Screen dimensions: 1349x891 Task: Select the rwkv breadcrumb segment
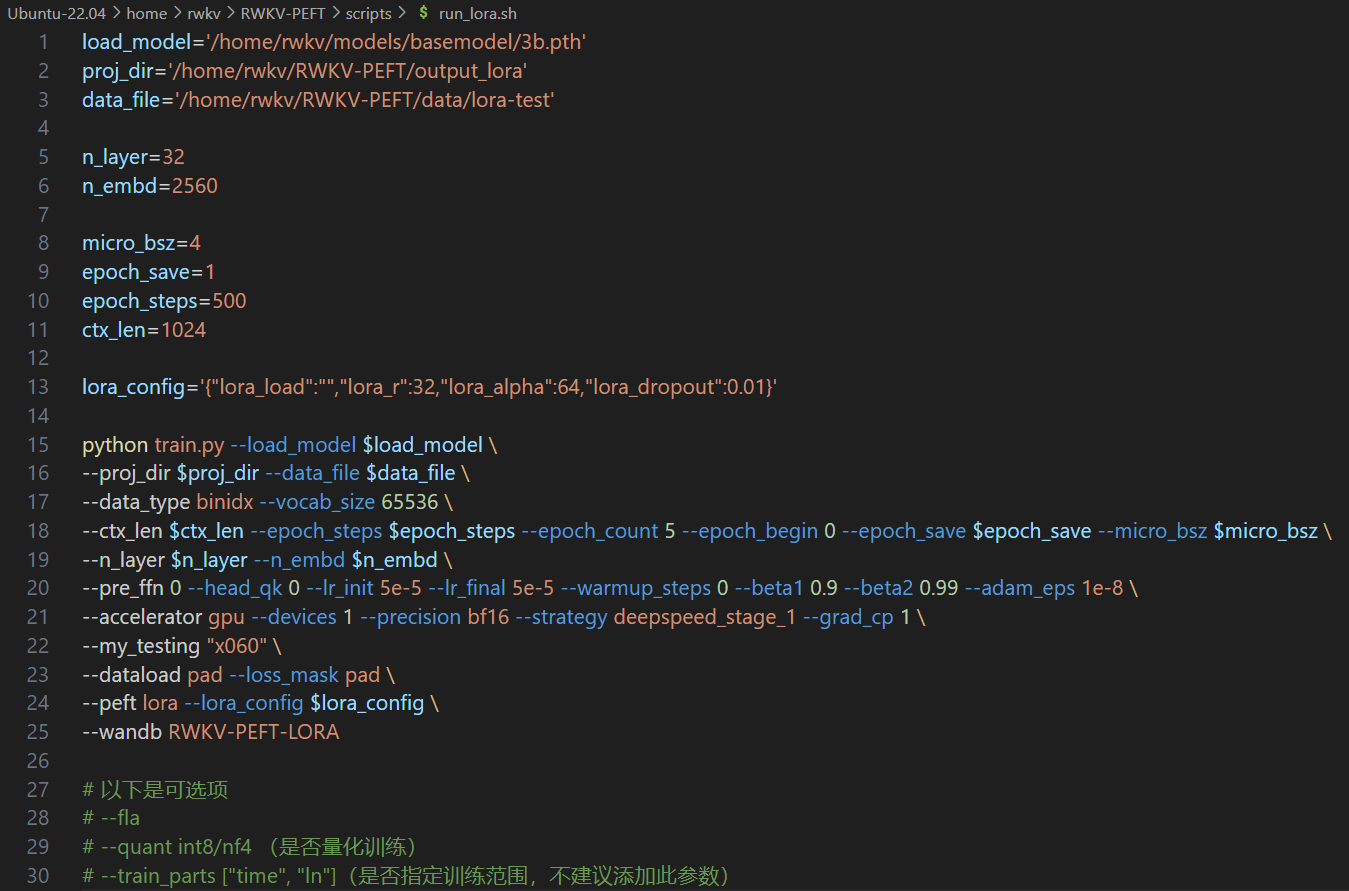coord(203,14)
